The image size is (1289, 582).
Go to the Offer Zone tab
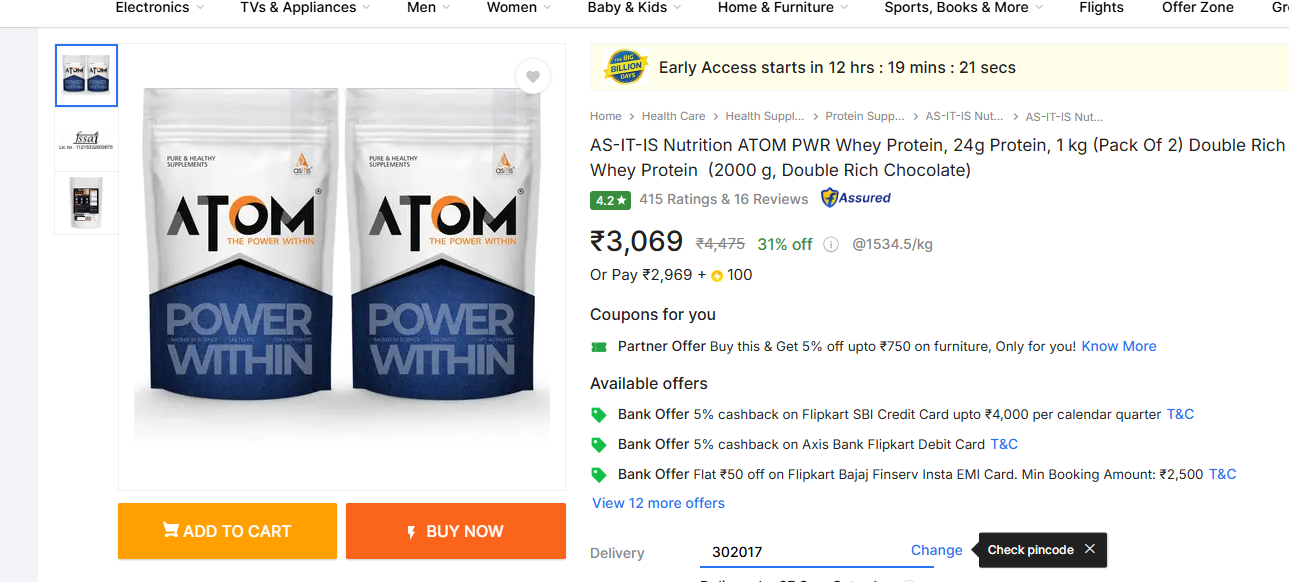click(x=1197, y=8)
